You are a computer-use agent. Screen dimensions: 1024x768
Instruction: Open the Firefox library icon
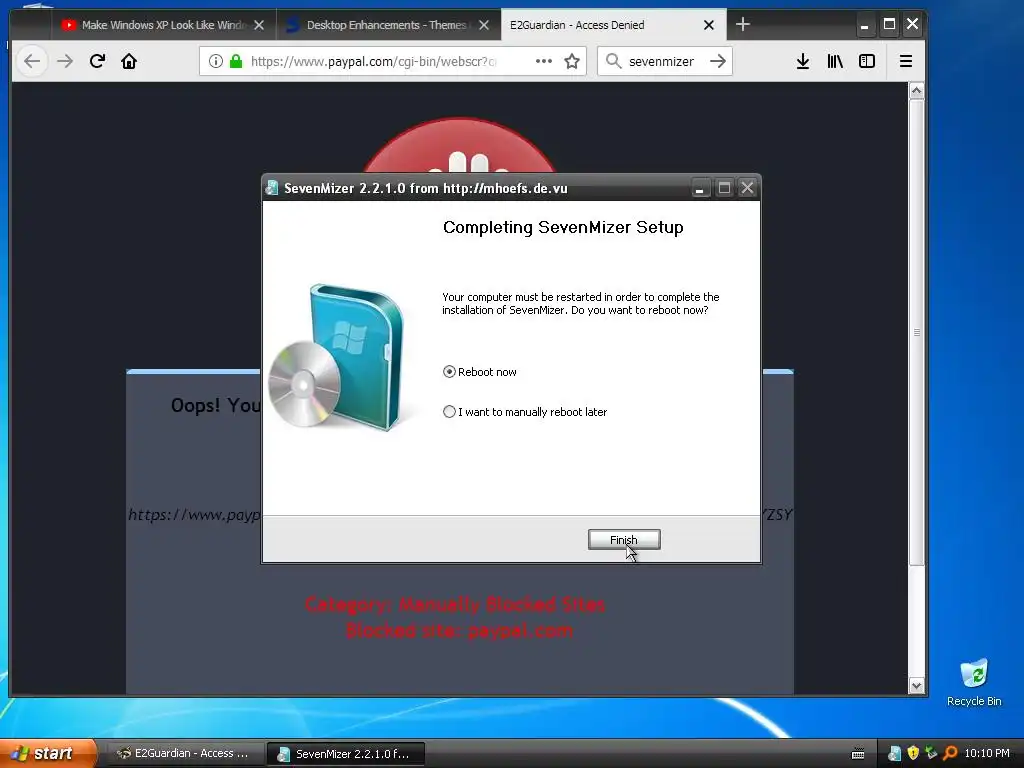[x=835, y=61]
